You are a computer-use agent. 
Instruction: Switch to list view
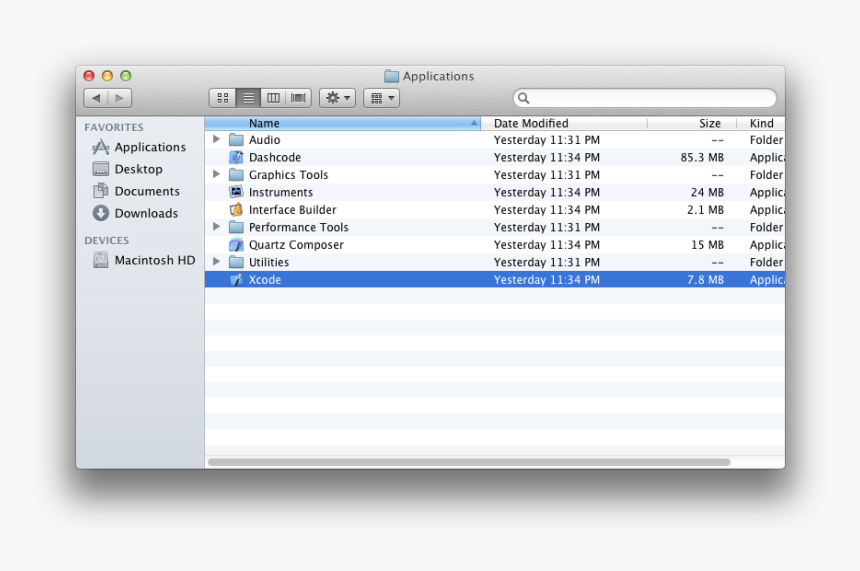[x=248, y=98]
